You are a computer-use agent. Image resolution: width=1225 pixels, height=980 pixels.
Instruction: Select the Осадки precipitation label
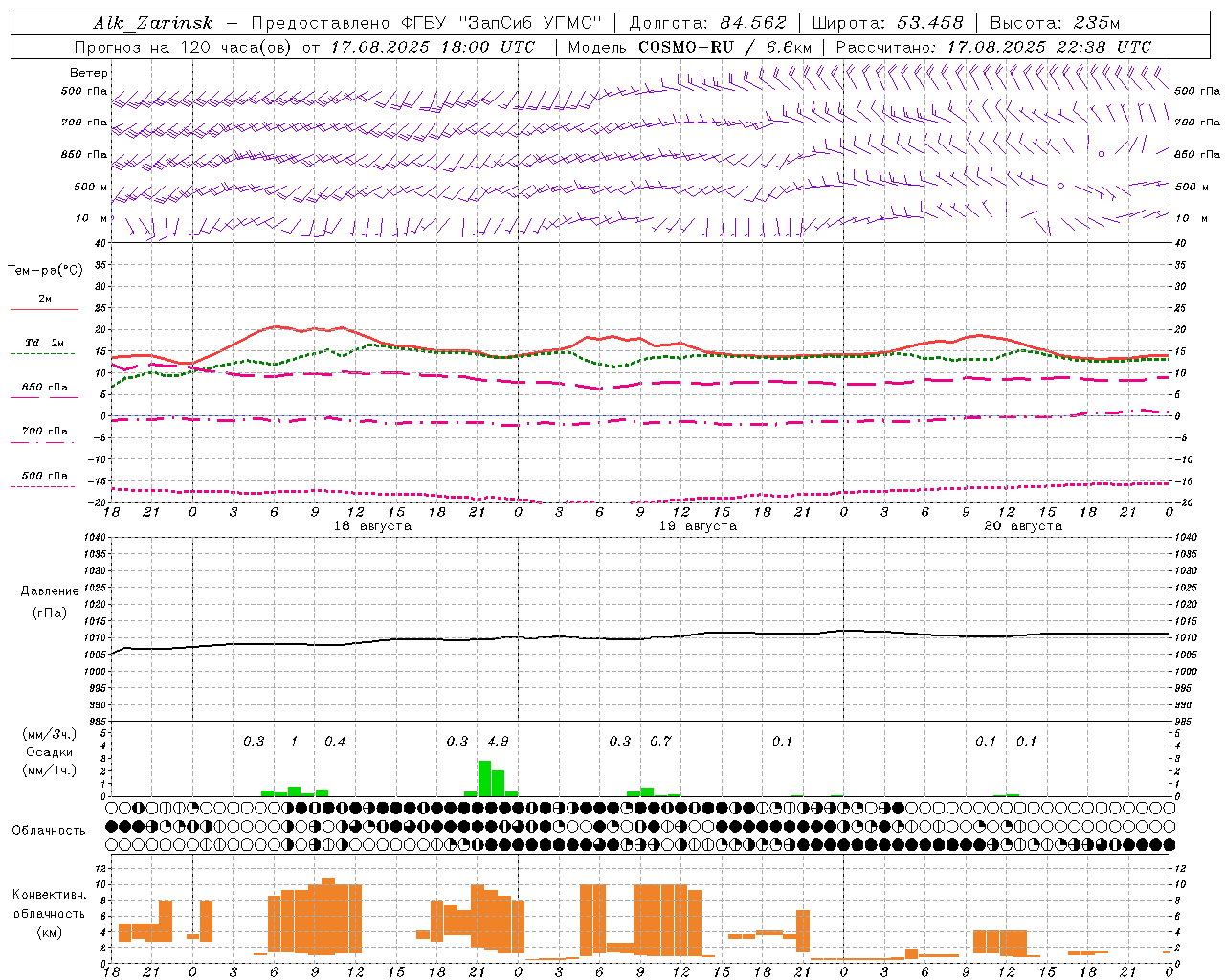[x=49, y=752]
